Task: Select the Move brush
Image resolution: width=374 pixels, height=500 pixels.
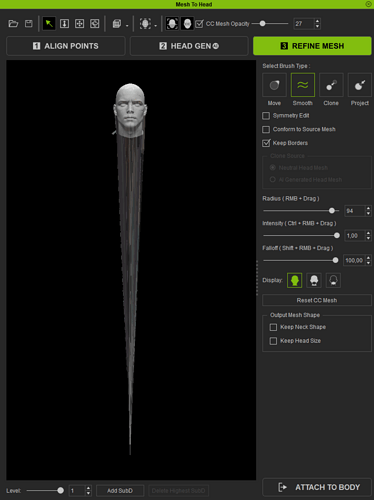Action: coord(274,85)
